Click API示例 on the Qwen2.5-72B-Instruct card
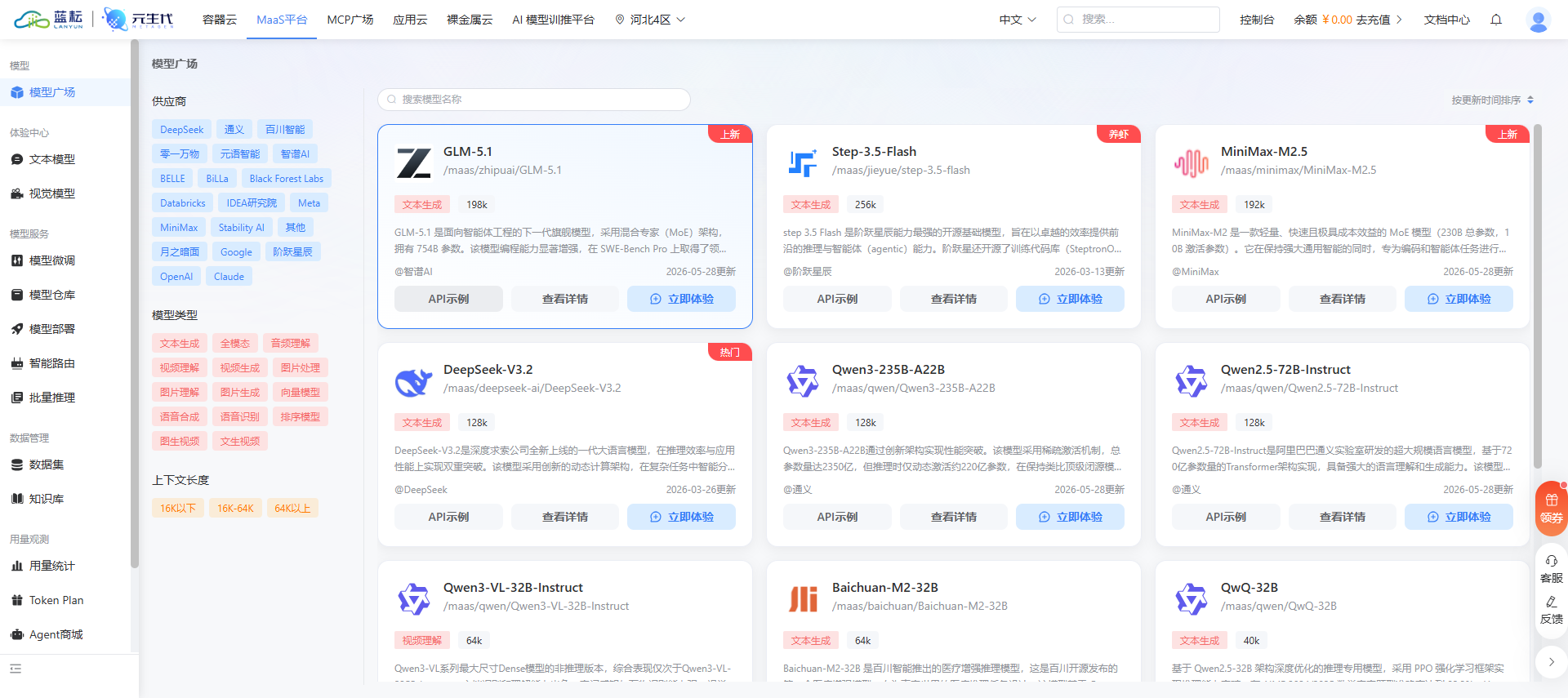Image resolution: width=1568 pixels, height=698 pixels. pos(1226,517)
